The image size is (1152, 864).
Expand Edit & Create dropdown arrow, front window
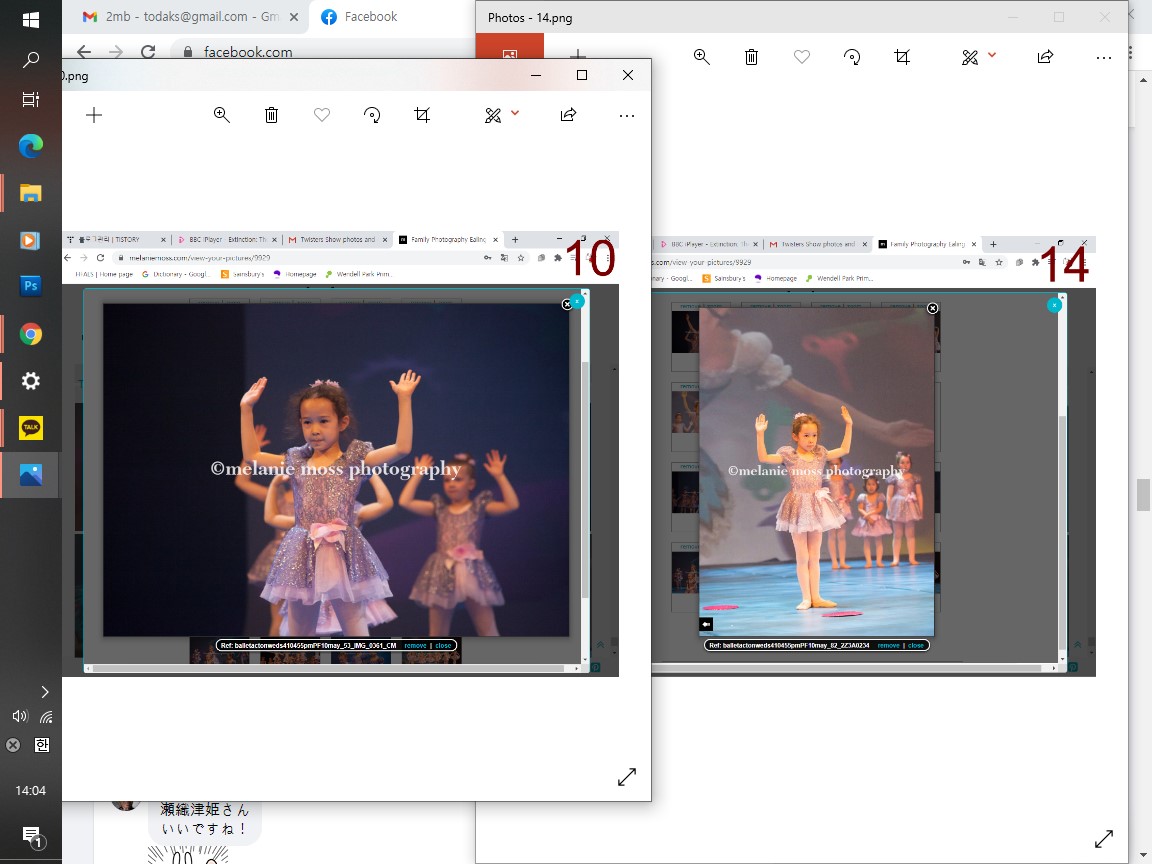point(515,113)
